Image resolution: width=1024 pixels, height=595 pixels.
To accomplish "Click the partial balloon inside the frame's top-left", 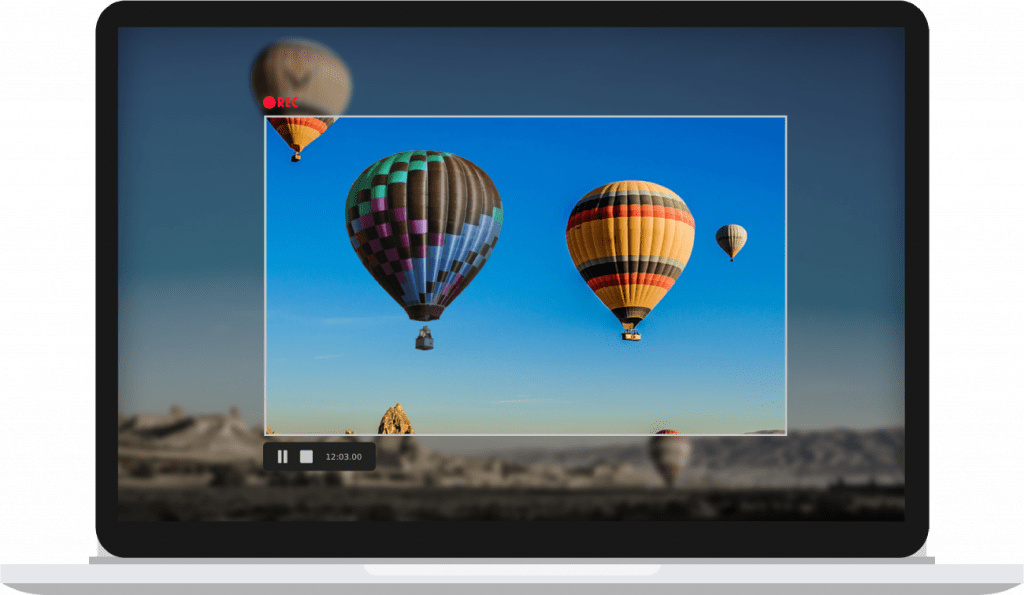I will 298,133.
